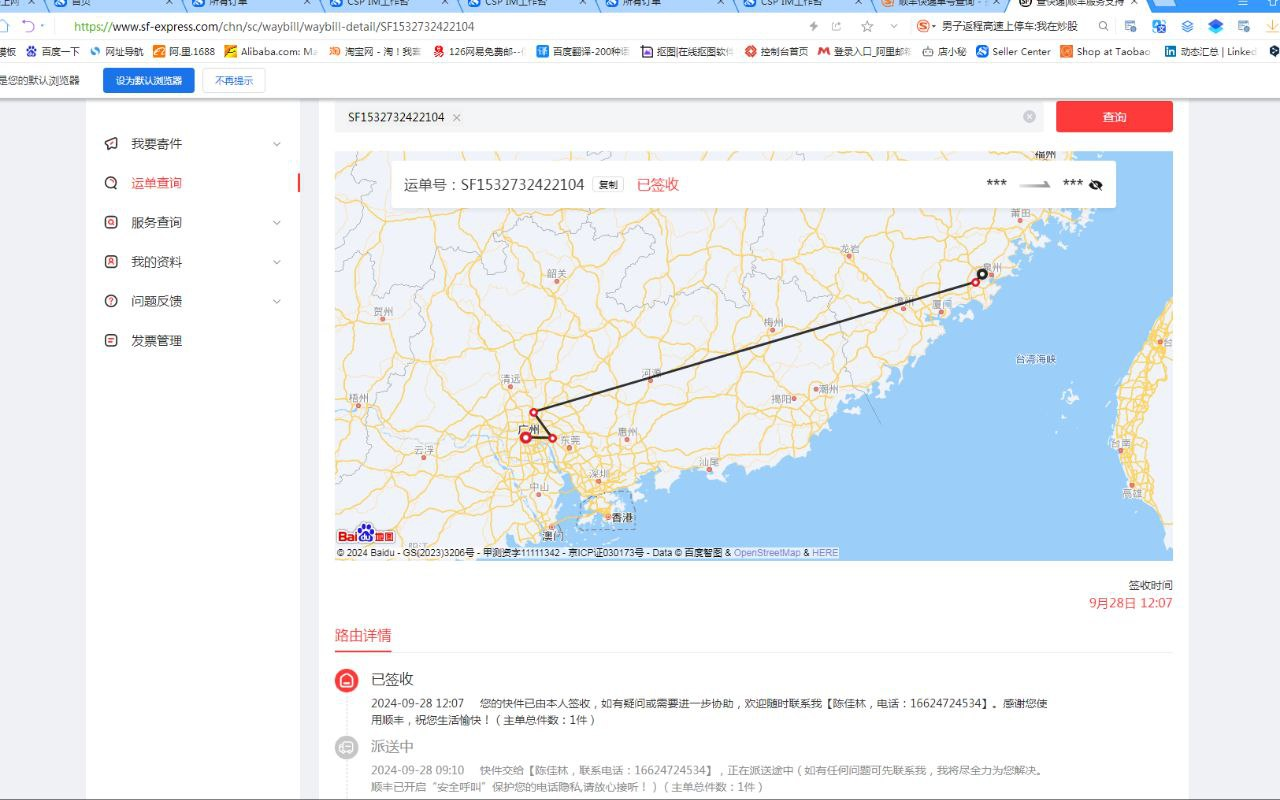Switch to the 路由详情 tab
This screenshot has height=800, width=1280.
(363, 635)
